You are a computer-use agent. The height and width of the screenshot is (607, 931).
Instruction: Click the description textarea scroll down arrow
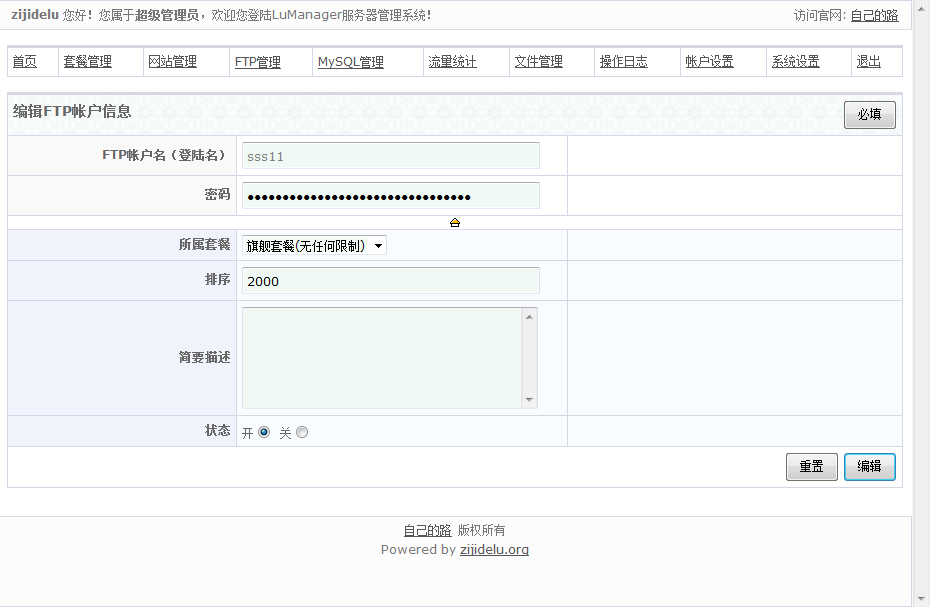pyautogui.click(x=529, y=399)
